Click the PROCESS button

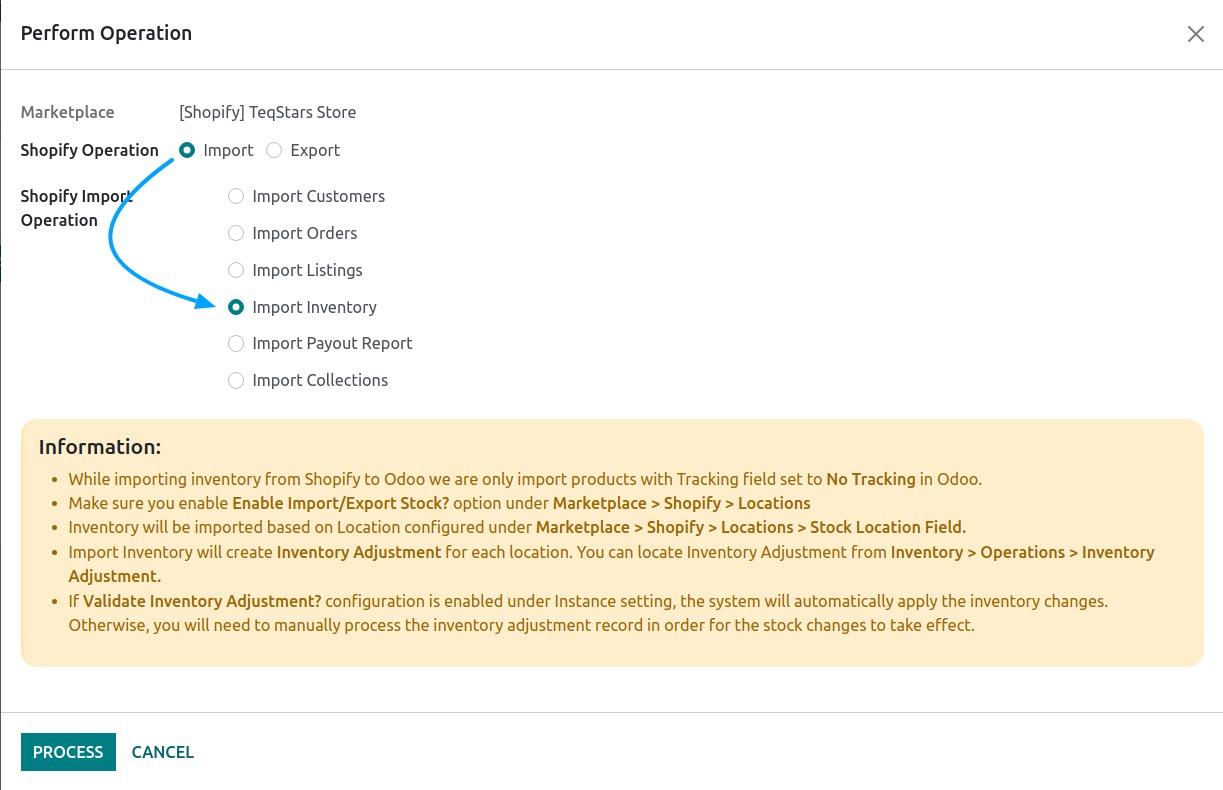tap(68, 752)
